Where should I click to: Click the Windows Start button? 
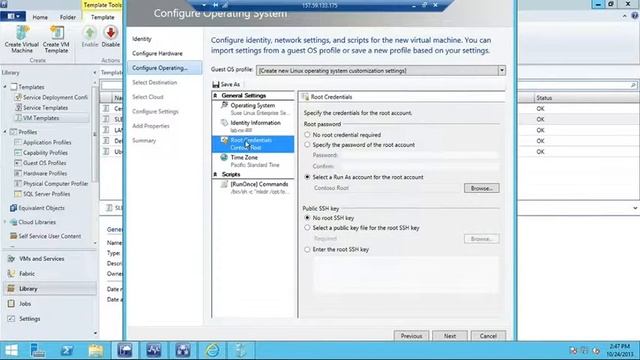(x=11, y=351)
